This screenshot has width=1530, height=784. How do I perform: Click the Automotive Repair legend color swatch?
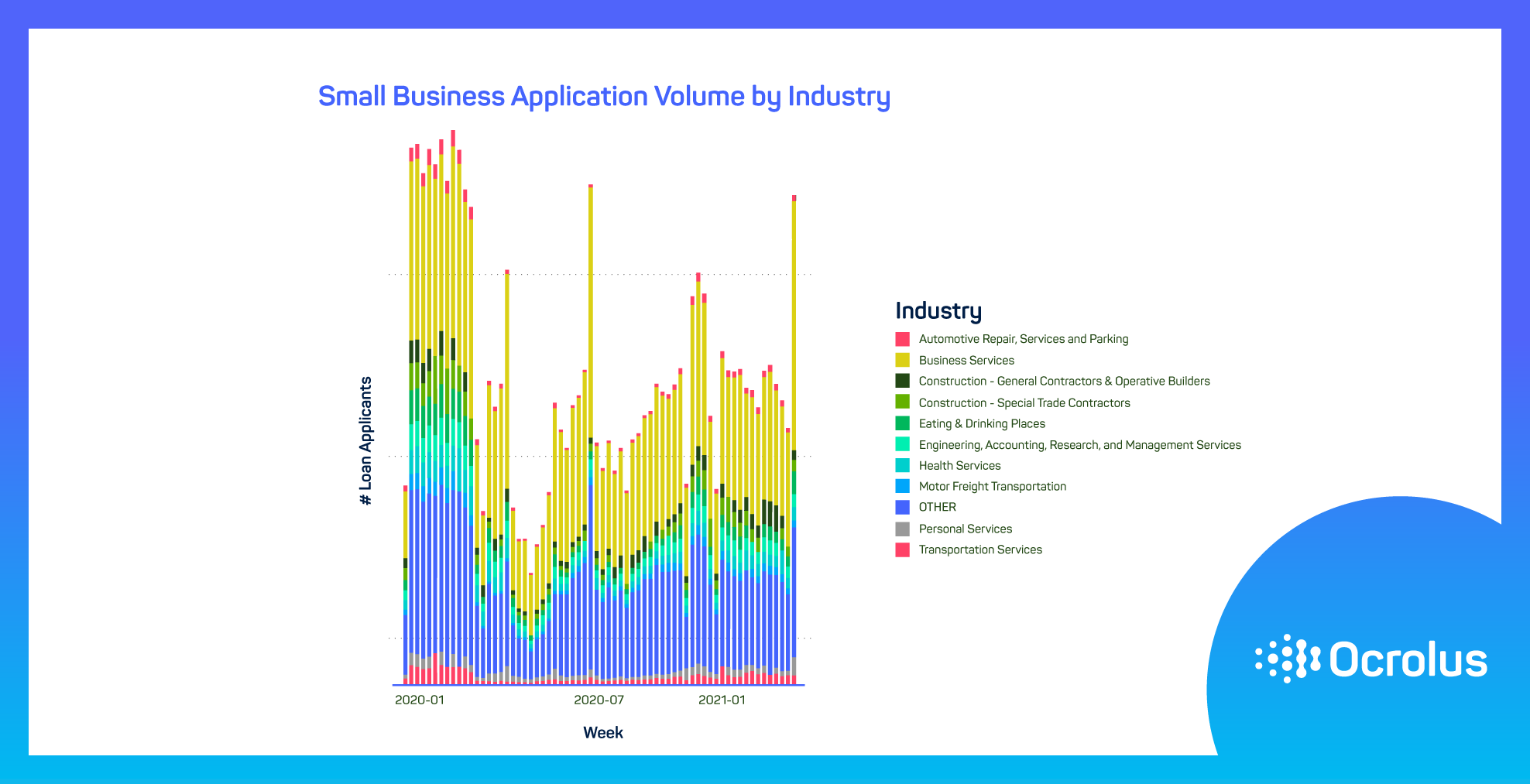point(902,339)
